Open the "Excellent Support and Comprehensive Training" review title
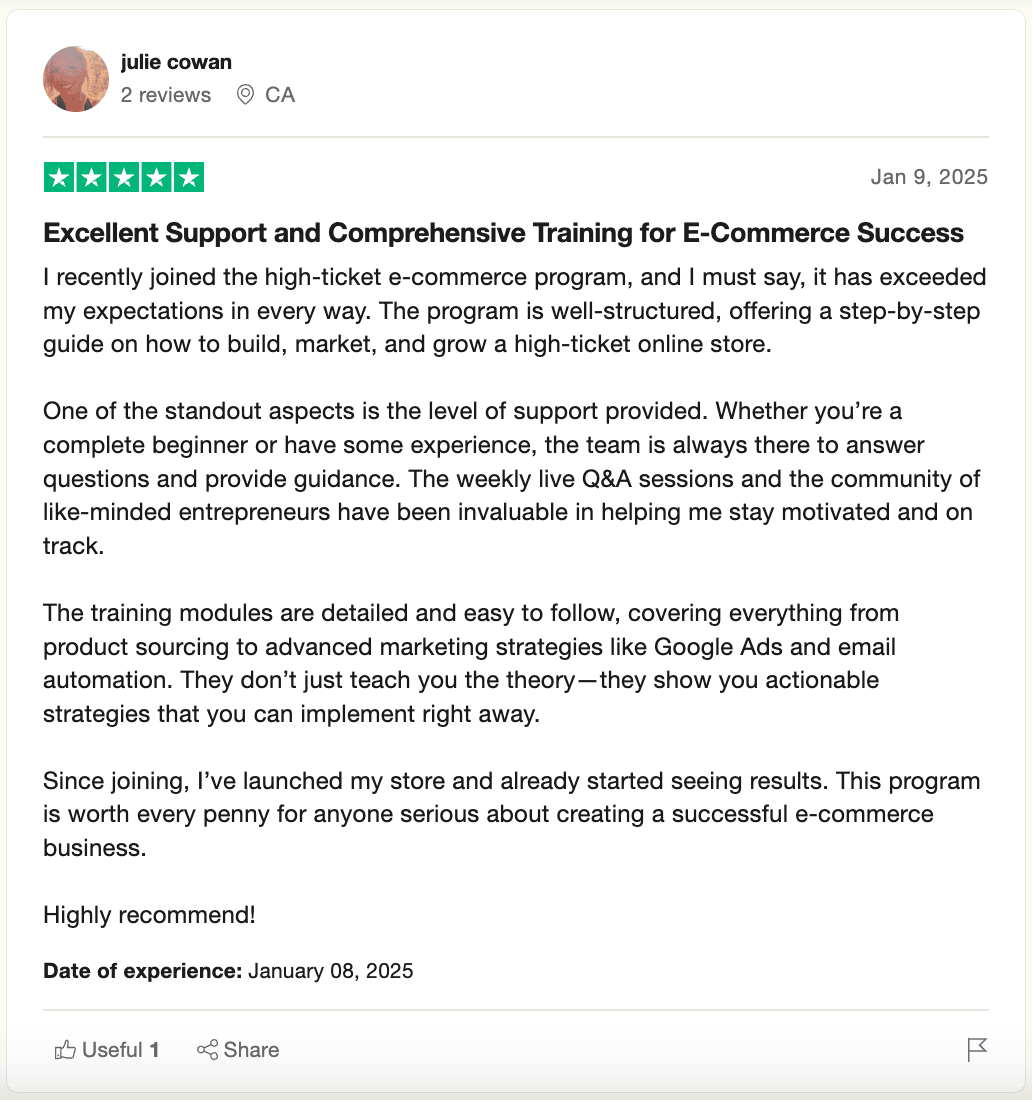The image size is (1032, 1100). (503, 234)
